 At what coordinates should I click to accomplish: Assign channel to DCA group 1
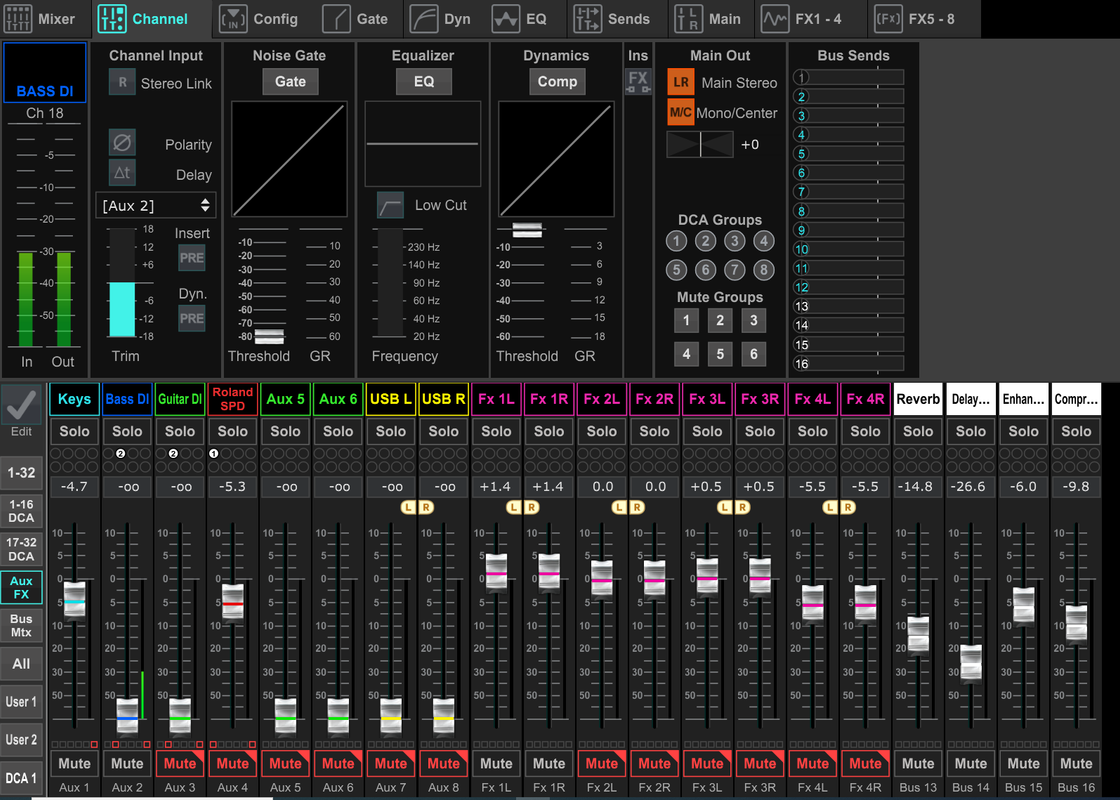click(676, 241)
